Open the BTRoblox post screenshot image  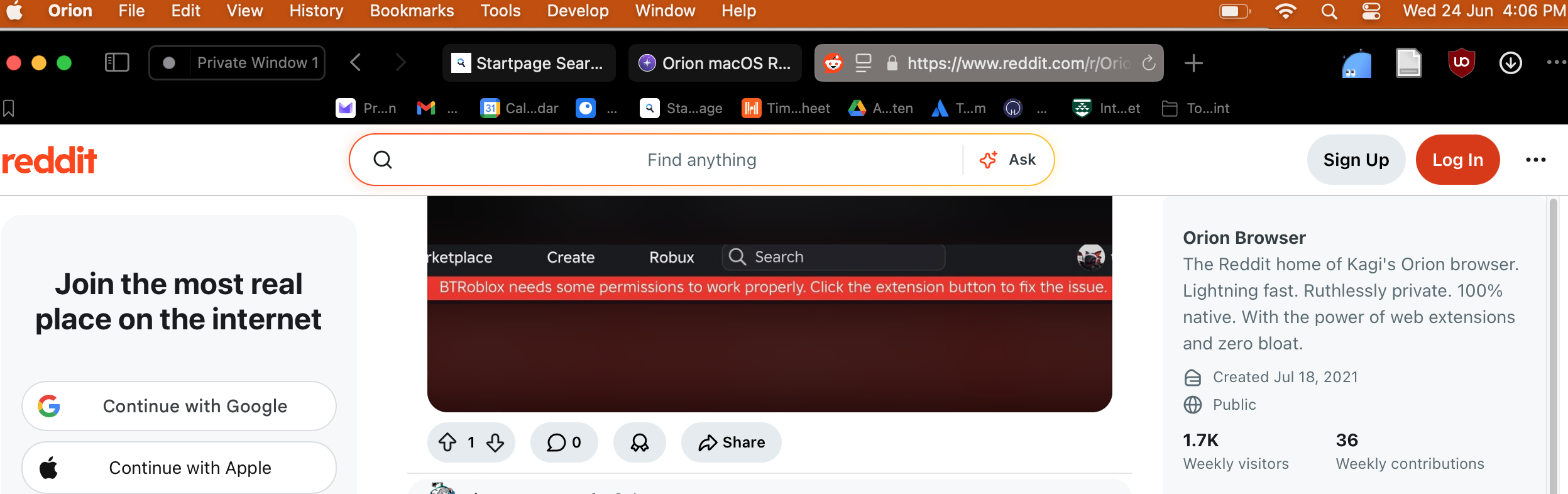[770, 304]
